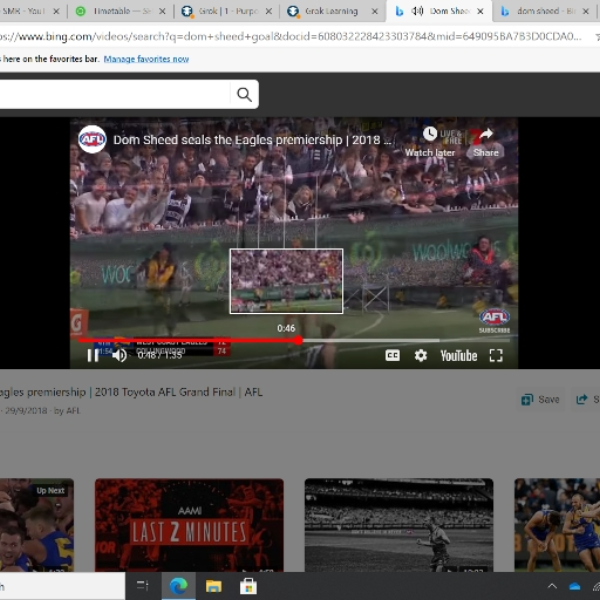Open the video settings gear
This screenshot has height=600, width=600.
click(421, 355)
